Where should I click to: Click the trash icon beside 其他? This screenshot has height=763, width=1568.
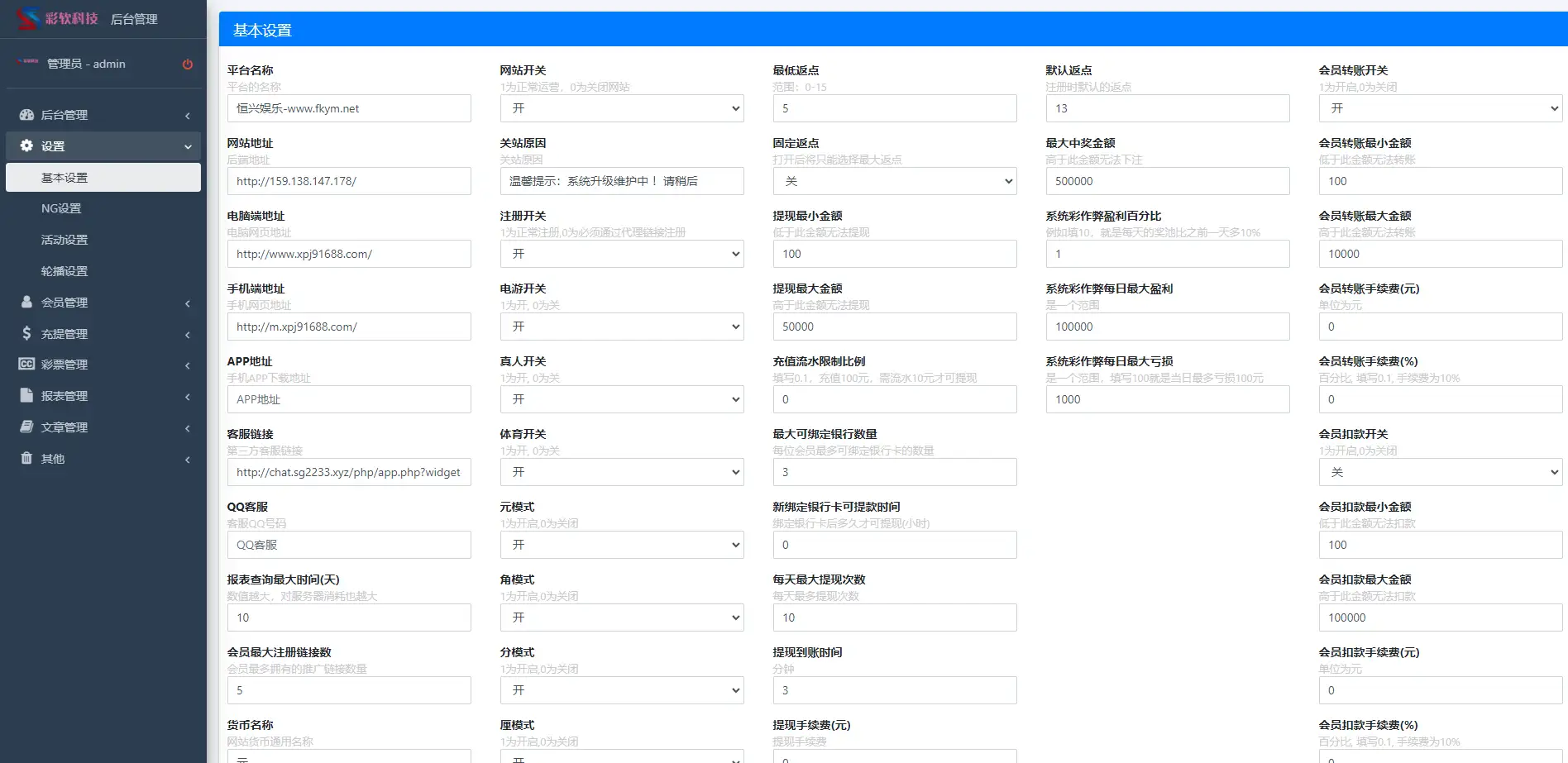coord(26,458)
